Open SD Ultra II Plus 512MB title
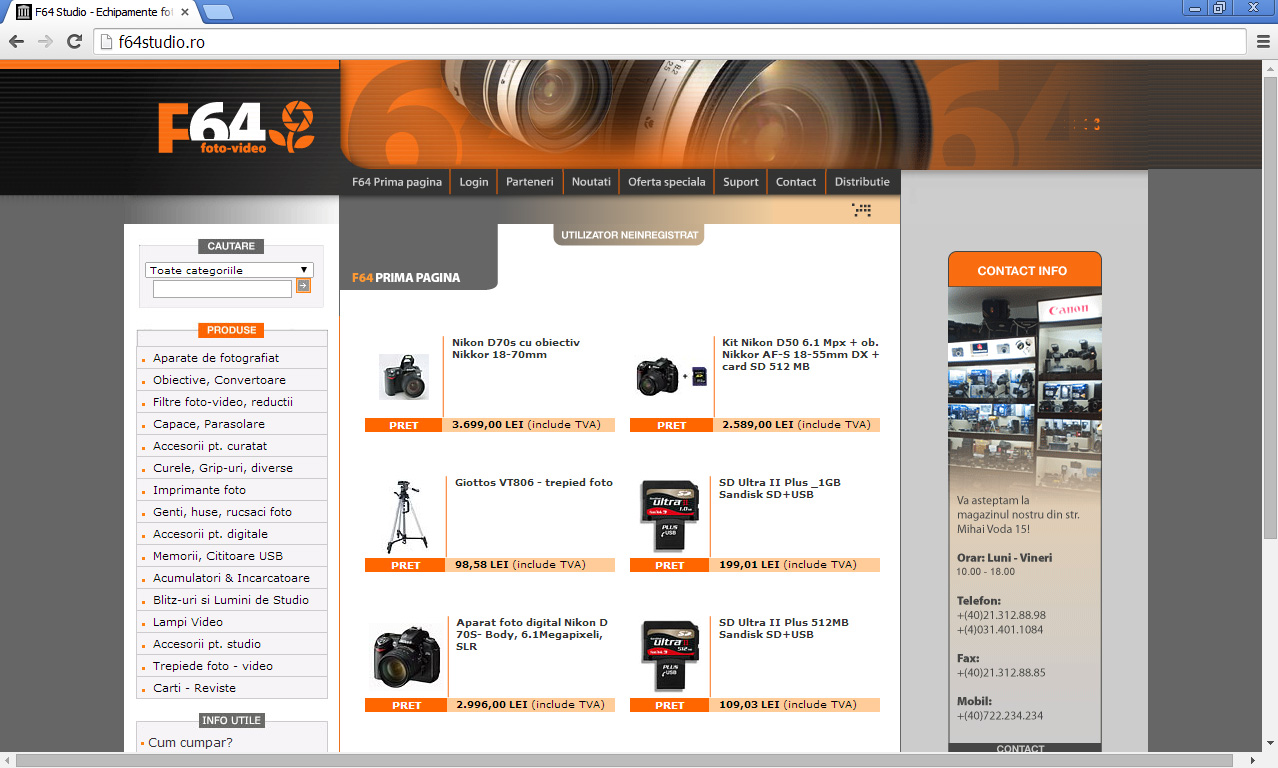The height and width of the screenshot is (768, 1278). point(784,629)
